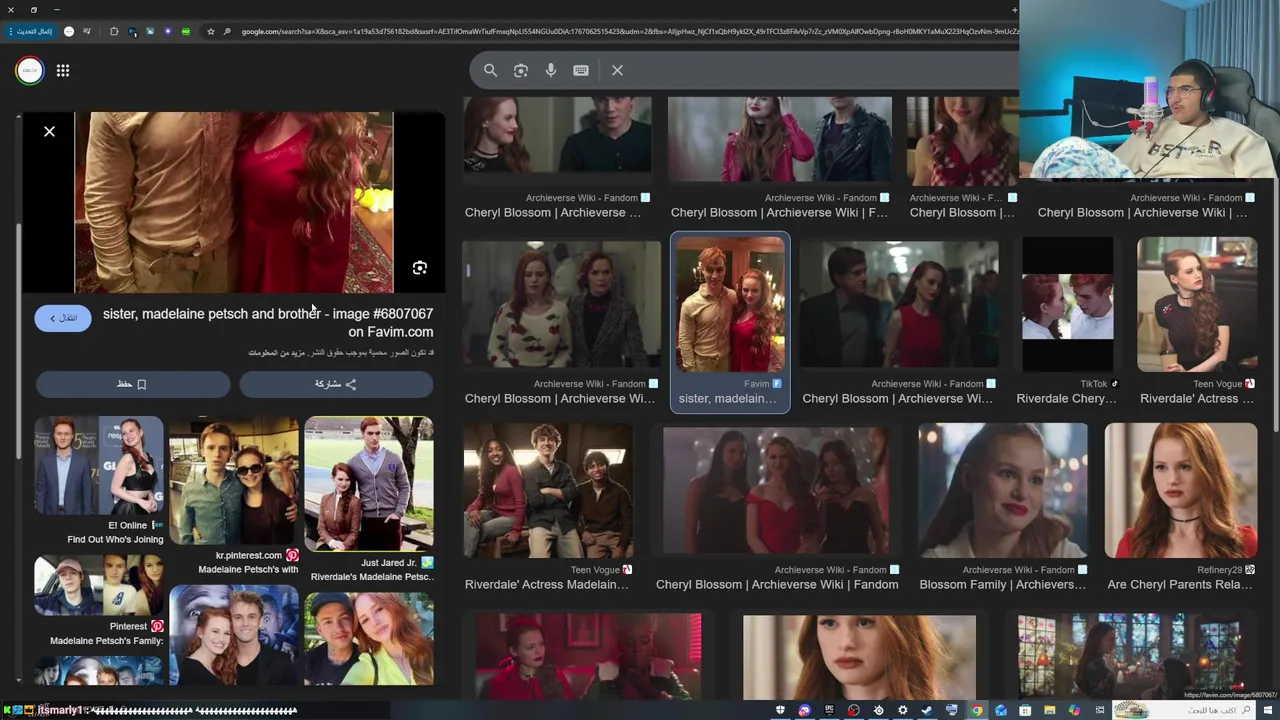The width and height of the screenshot is (1280, 720).
Task: Open Blossom Family Archieverse result image
Action: click(1003, 490)
